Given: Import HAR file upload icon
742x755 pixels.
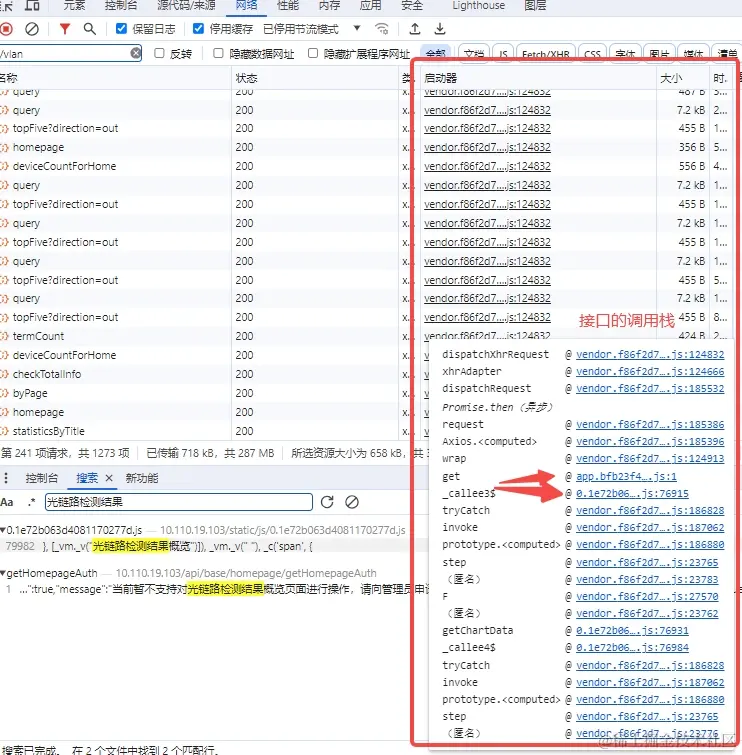Looking at the screenshot, I should pyautogui.click(x=415, y=29).
